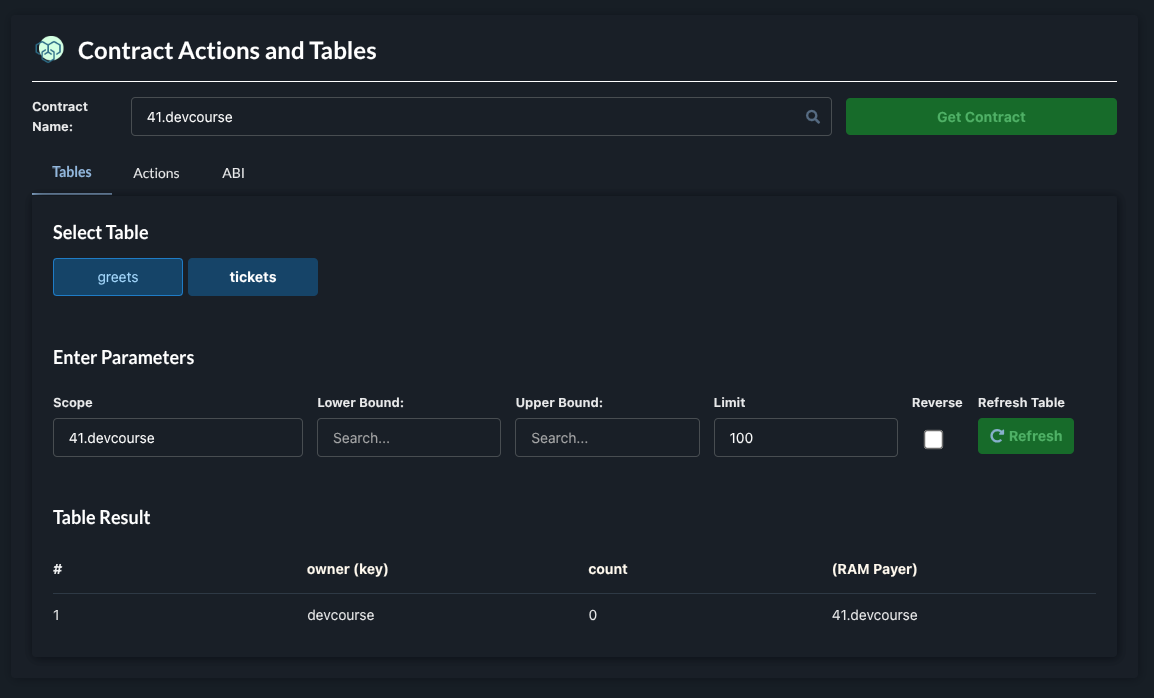This screenshot has width=1154, height=698.
Task: Open the ABI tab
Action: click(233, 173)
